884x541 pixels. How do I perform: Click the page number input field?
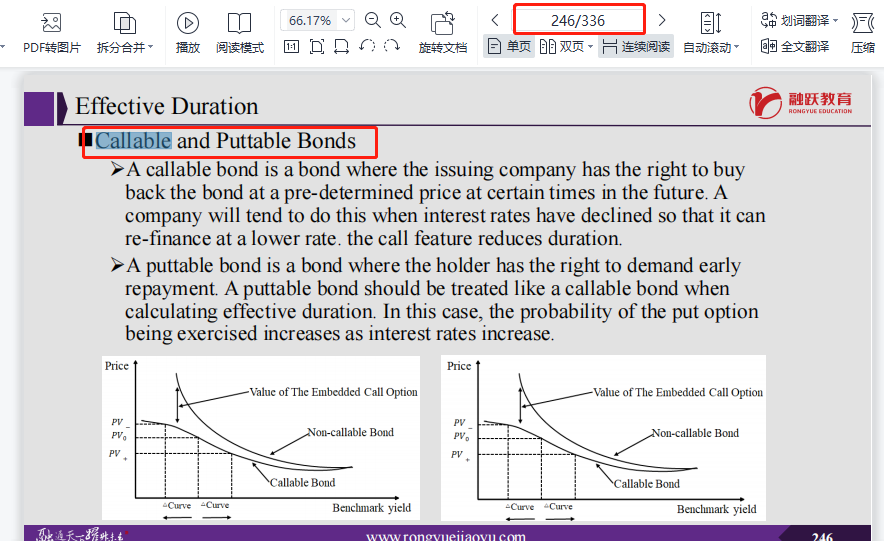point(578,20)
